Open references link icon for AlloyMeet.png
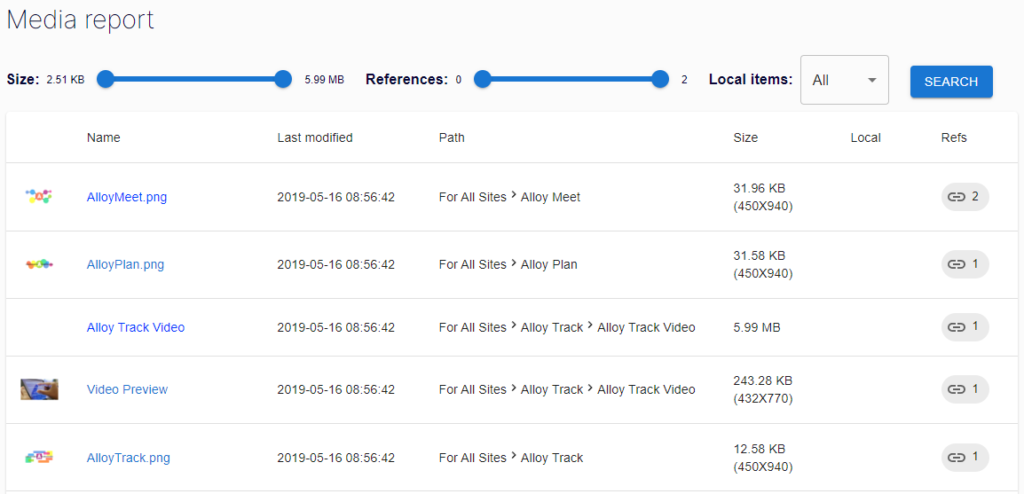Image resolution: width=1024 pixels, height=494 pixels. [x=956, y=197]
